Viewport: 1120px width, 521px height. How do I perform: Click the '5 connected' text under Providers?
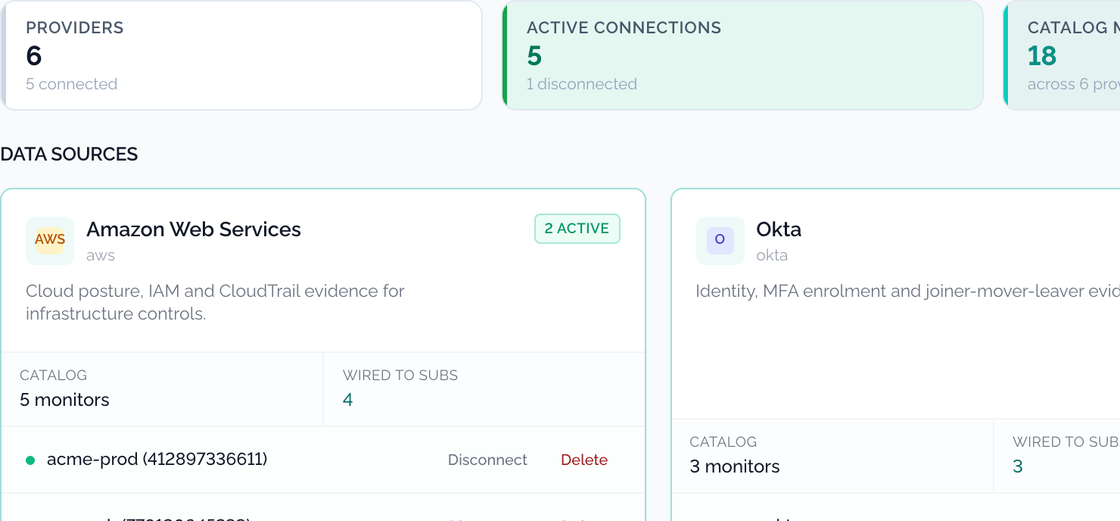tap(71, 84)
